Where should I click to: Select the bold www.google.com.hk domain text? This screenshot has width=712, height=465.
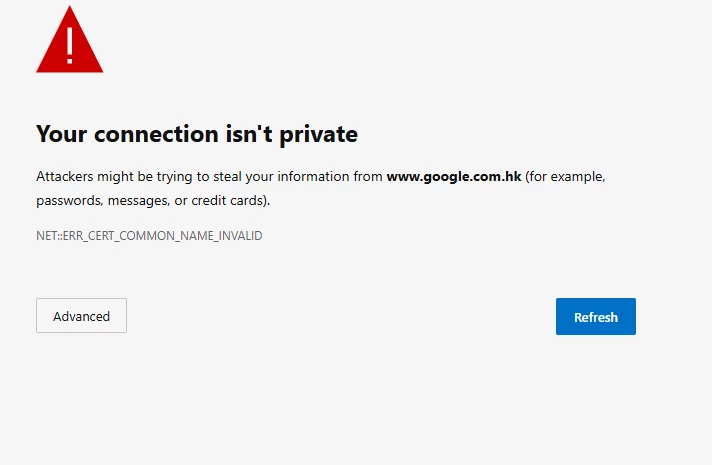pyautogui.click(x=454, y=177)
